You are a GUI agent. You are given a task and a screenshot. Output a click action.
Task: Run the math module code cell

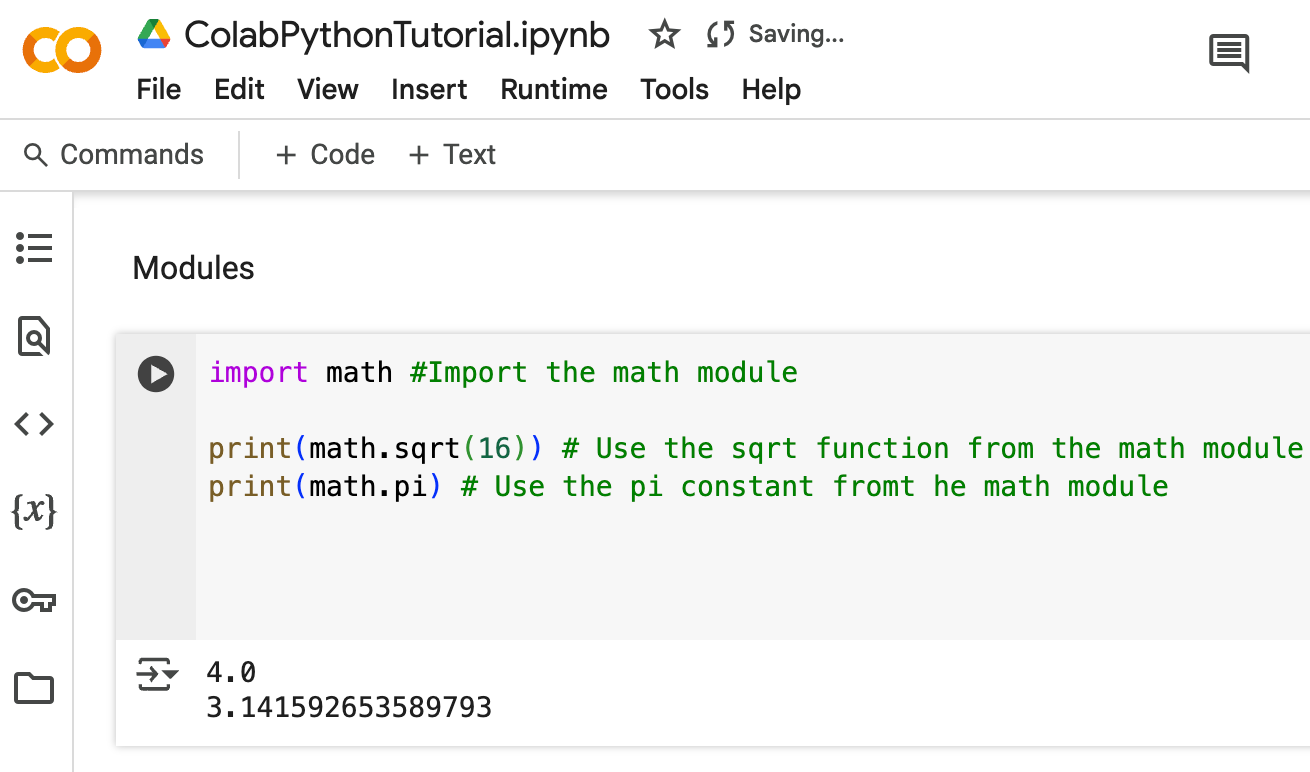pyautogui.click(x=156, y=374)
